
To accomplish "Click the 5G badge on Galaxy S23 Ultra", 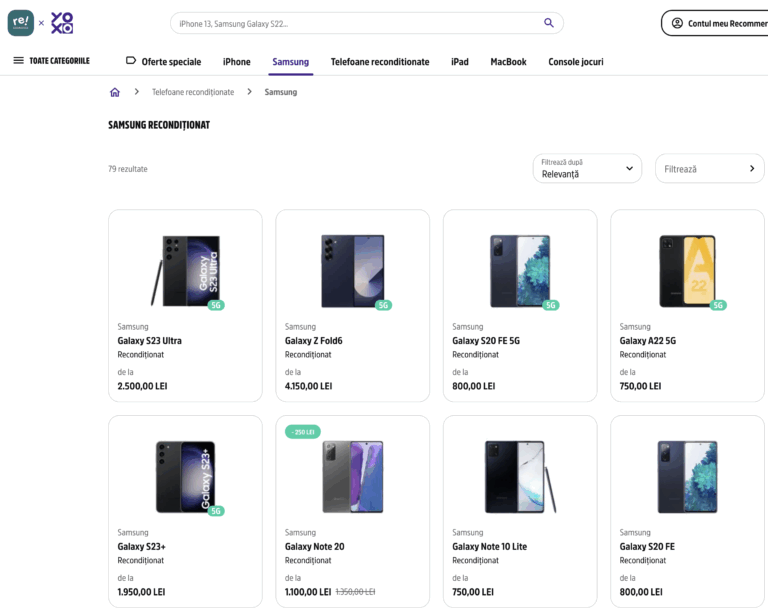I will click(216, 305).
